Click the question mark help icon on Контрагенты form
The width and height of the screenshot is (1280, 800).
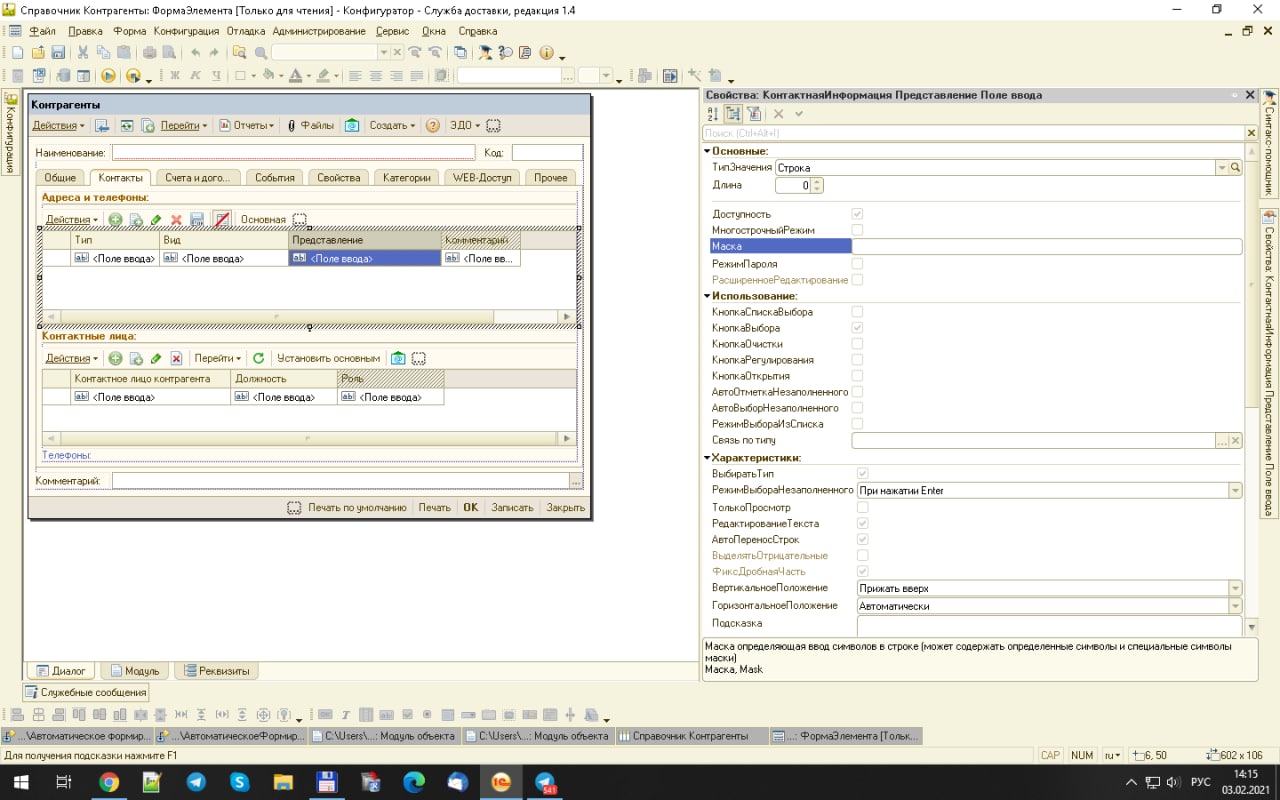coord(433,126)
